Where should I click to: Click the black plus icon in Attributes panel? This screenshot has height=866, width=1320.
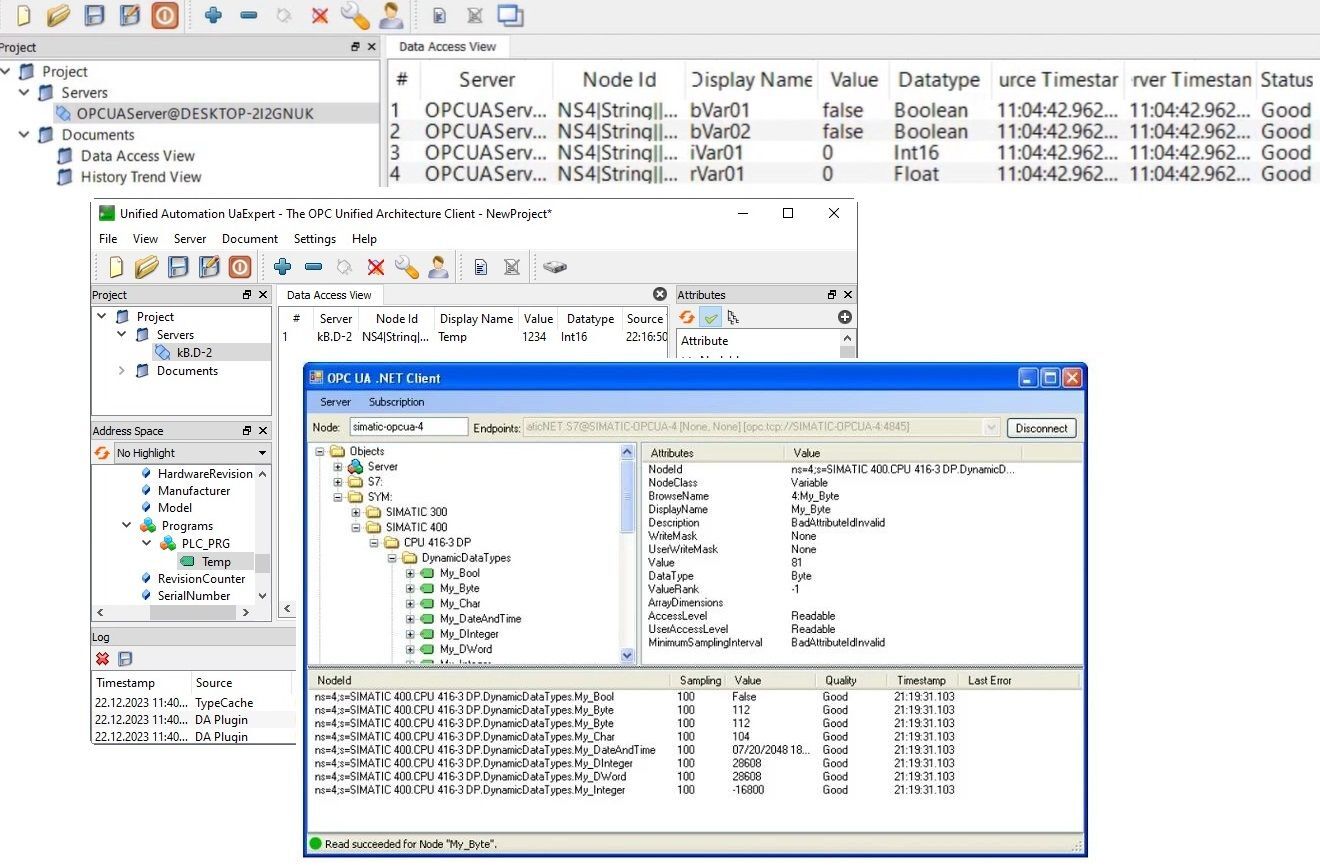pos(845,317)
